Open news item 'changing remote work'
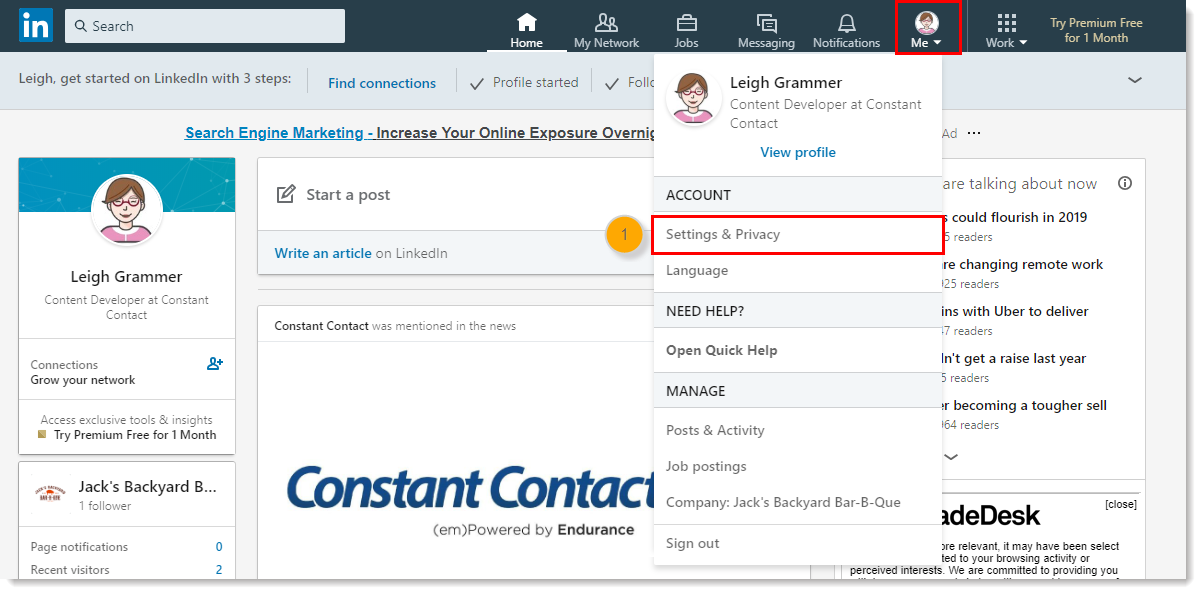This screenshot has width=1201, height=594. 1022,264
